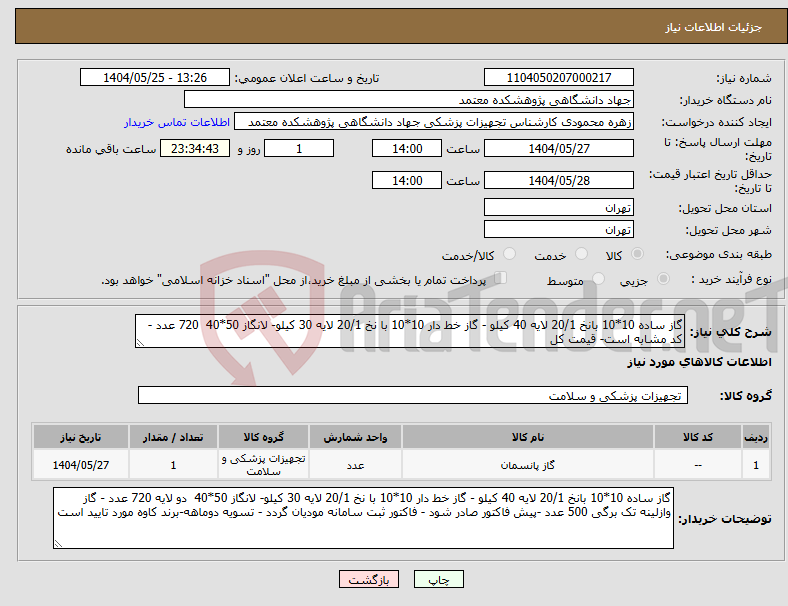Screen dimensions: 788x606
Task: Click the گروه کالا field تجهیزات پزشکی و سلامت
Action: (413, 395)
